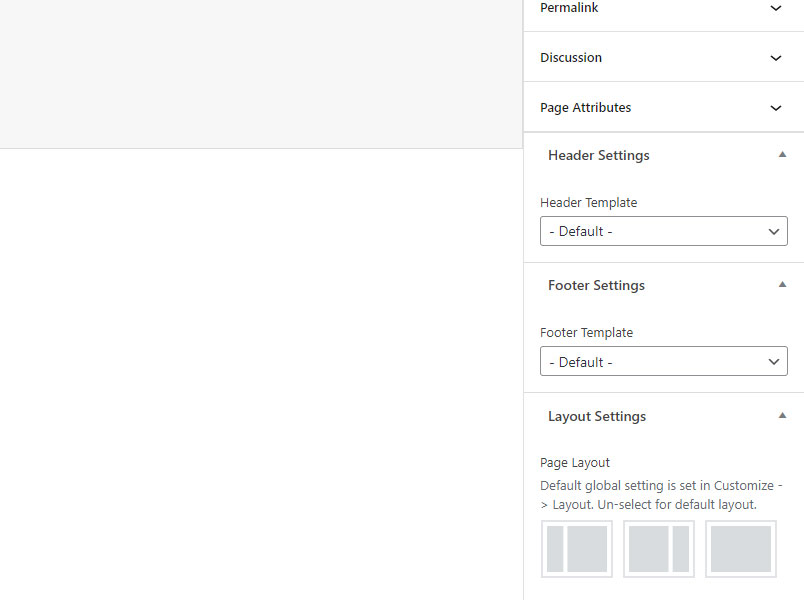Collapse Footer Settings using its triangle arrow

click(x=782, y=285)
